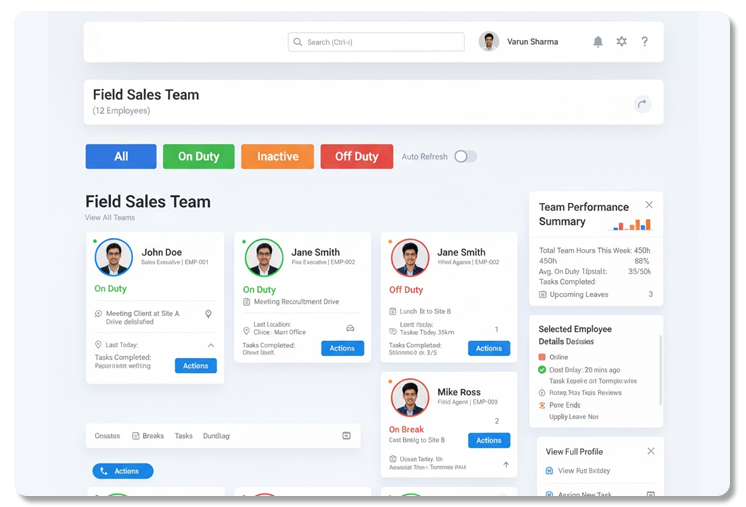Click the calendar icon beside Upcoming Leaves
The height and width of the screenshot is (507, 746).
(x=543, y=295)
